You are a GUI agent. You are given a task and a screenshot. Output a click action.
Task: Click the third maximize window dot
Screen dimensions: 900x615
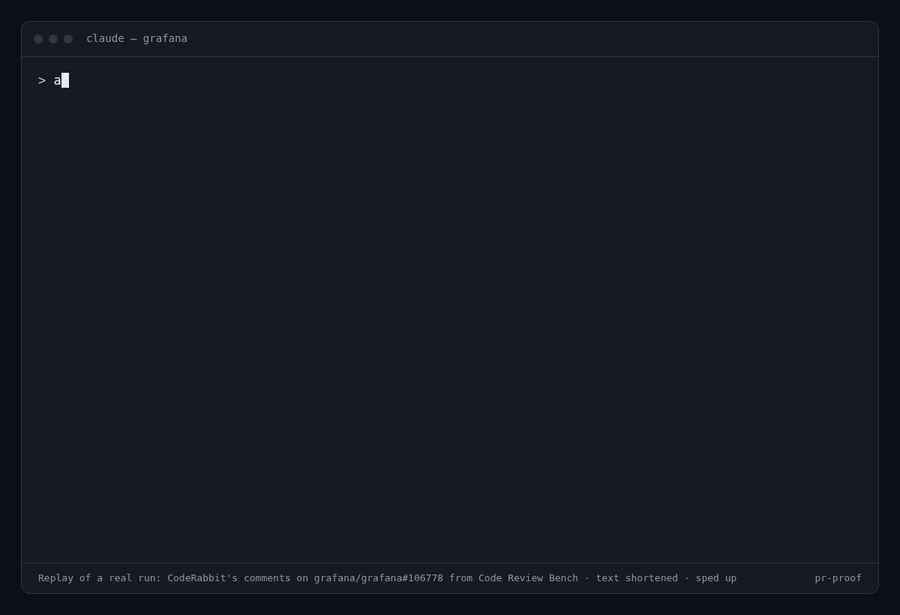point(68,39)
